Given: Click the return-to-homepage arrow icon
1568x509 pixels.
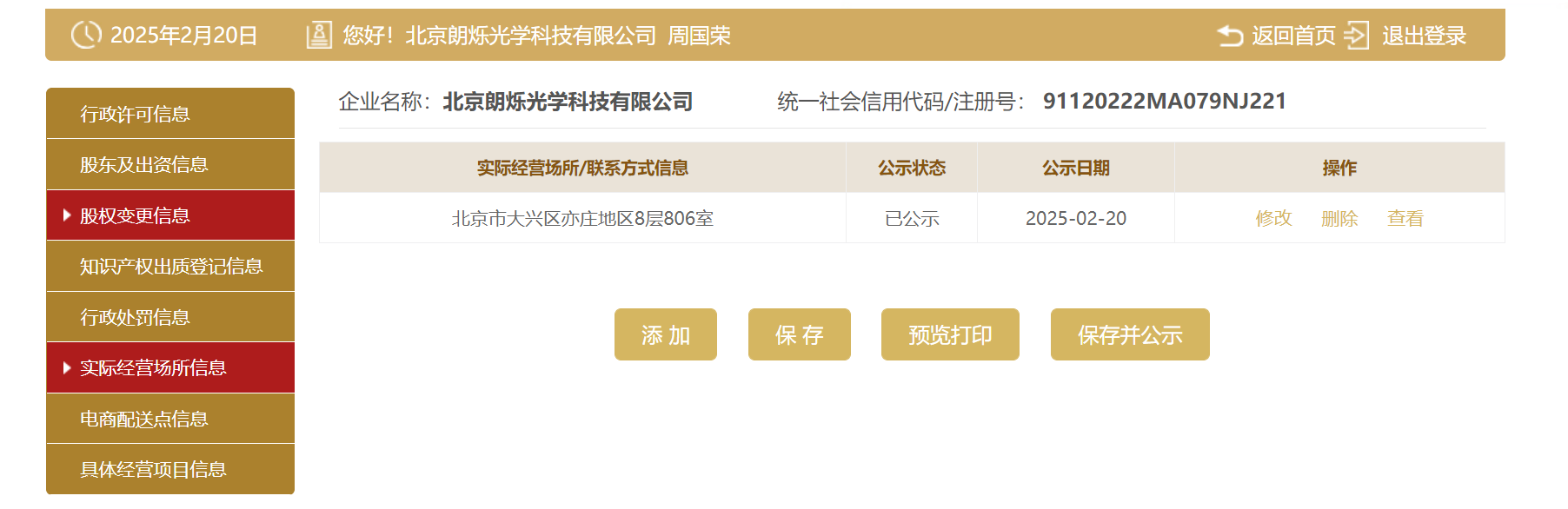Looking at the screenshot, I should pos(1231,36).
